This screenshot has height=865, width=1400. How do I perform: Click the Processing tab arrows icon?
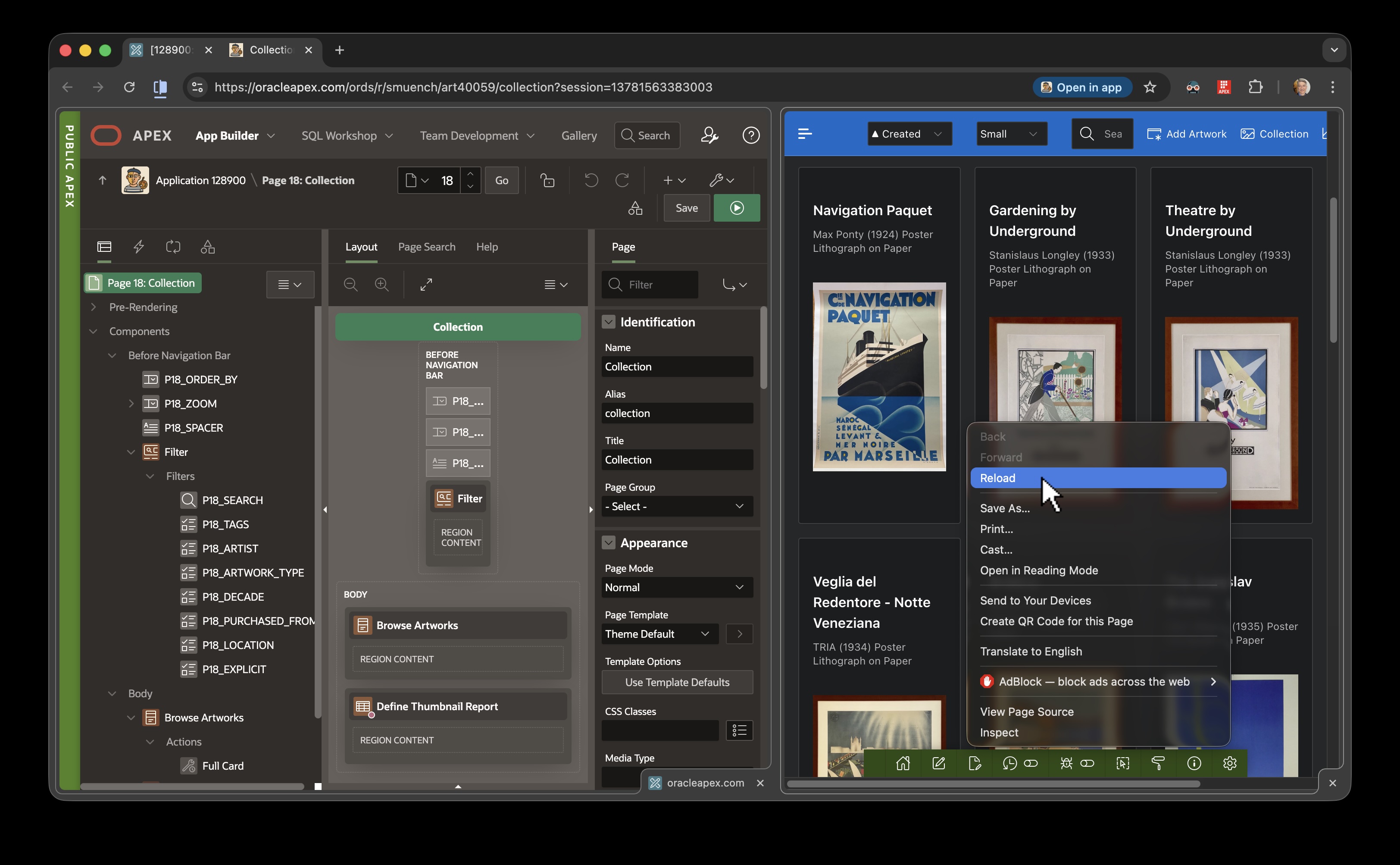[x=173, y=247]
